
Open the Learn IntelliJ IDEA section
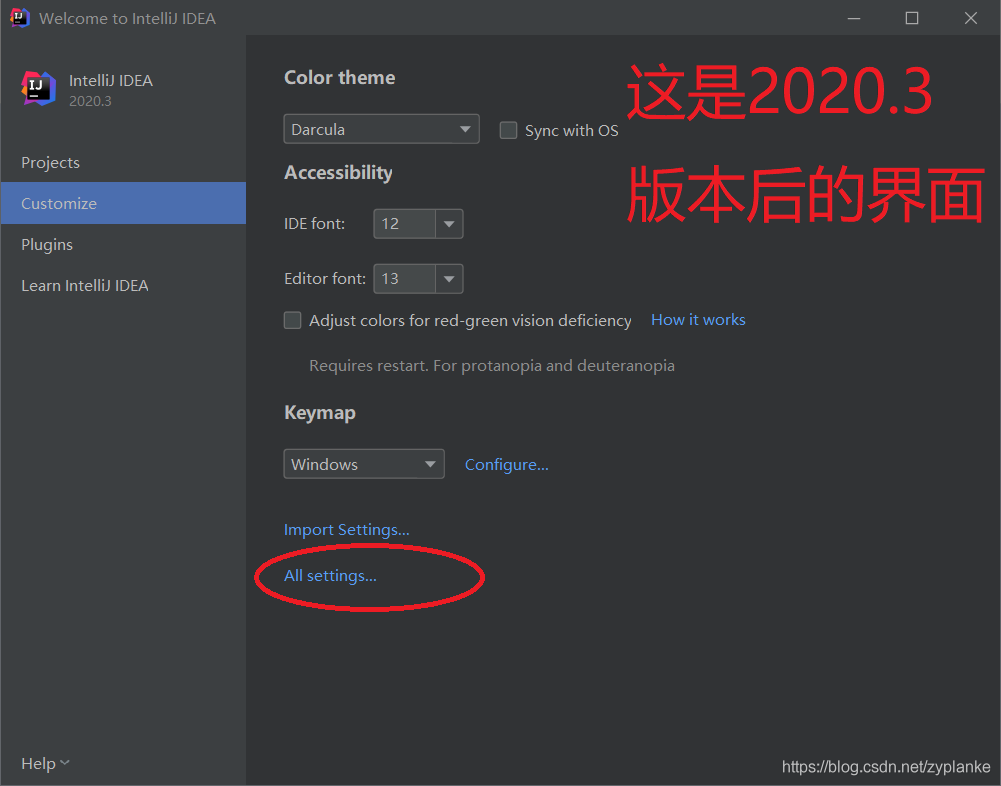tap(85, 285)
